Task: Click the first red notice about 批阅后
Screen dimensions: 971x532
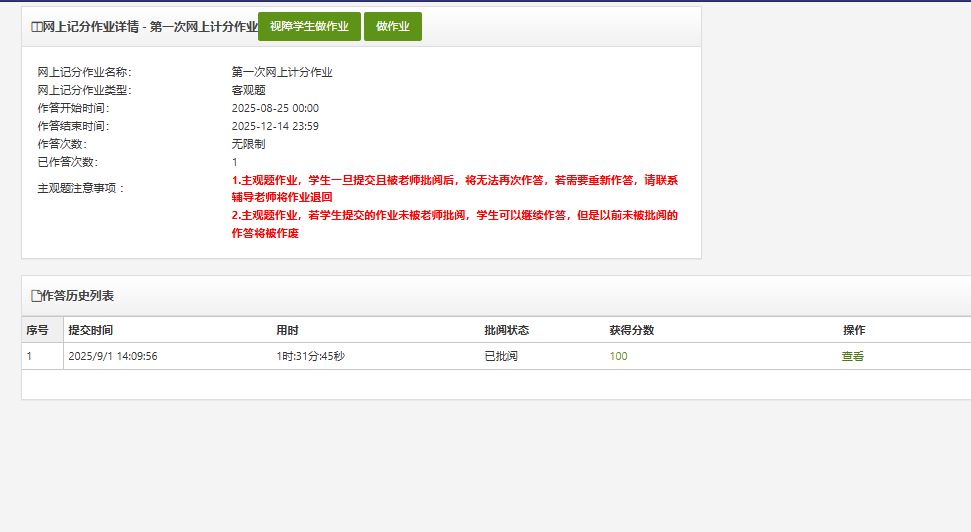Action: (455, 188)
